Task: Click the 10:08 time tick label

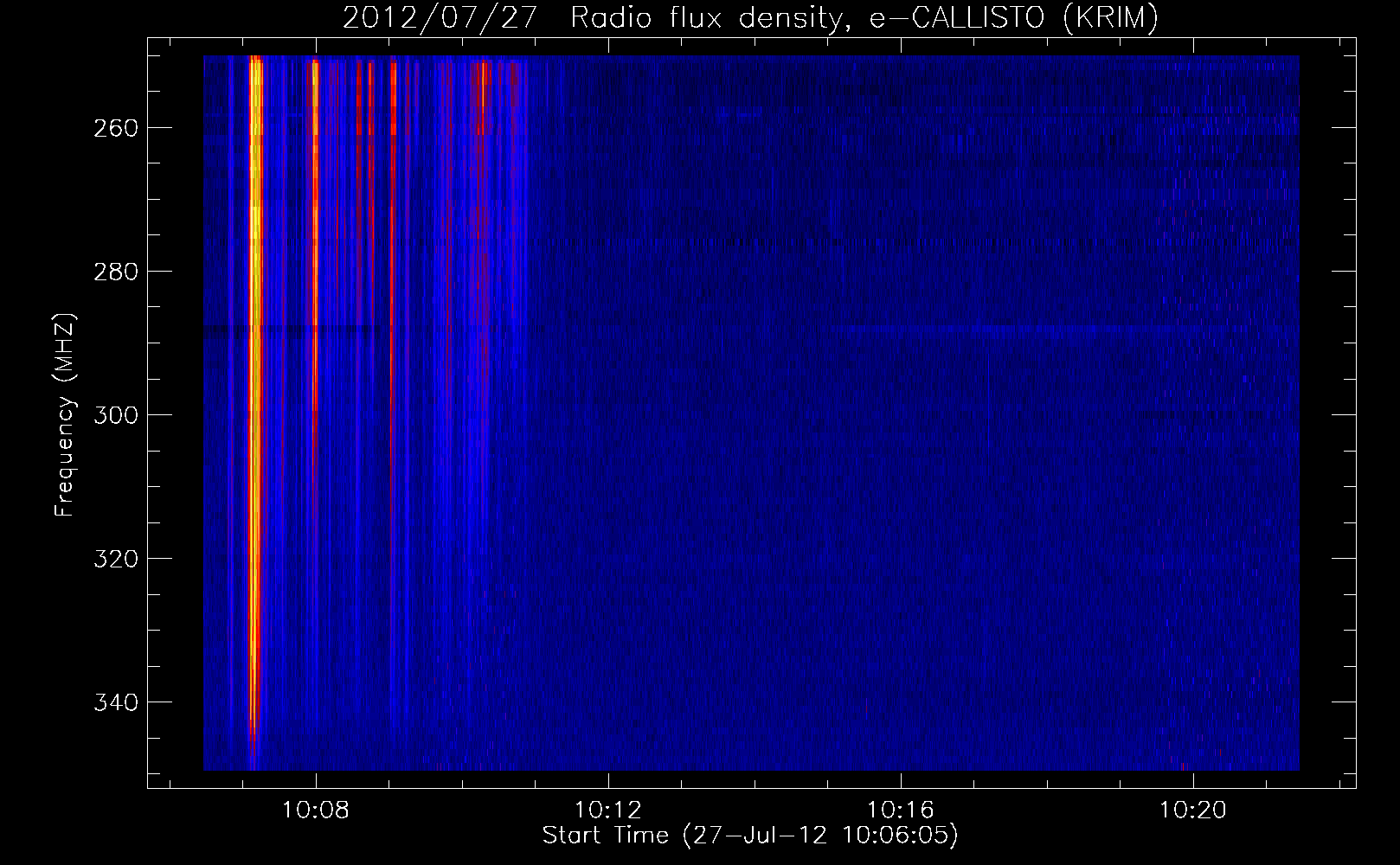Action: [x=316, y=811]
